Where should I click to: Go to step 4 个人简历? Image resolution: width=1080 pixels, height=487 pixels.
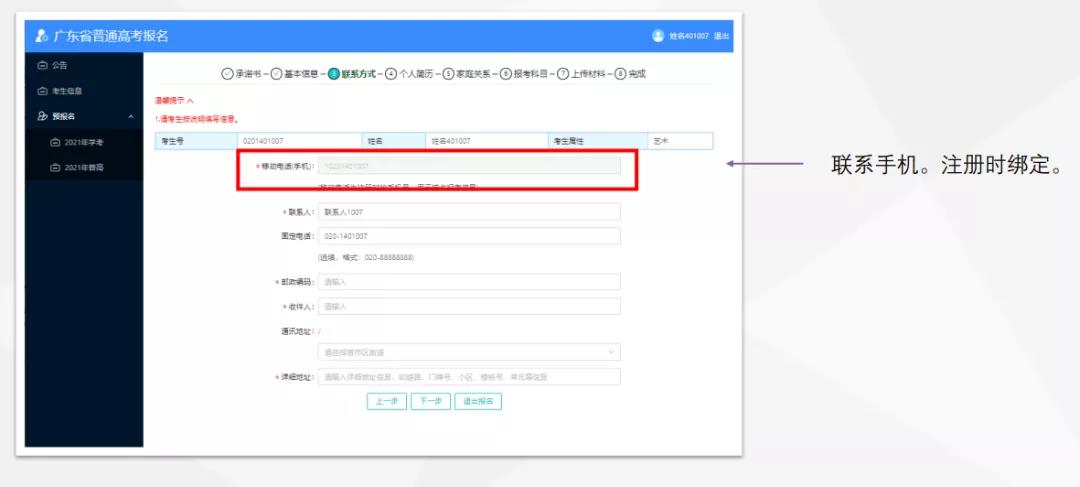pyautogui.click(x=409, y=74)
